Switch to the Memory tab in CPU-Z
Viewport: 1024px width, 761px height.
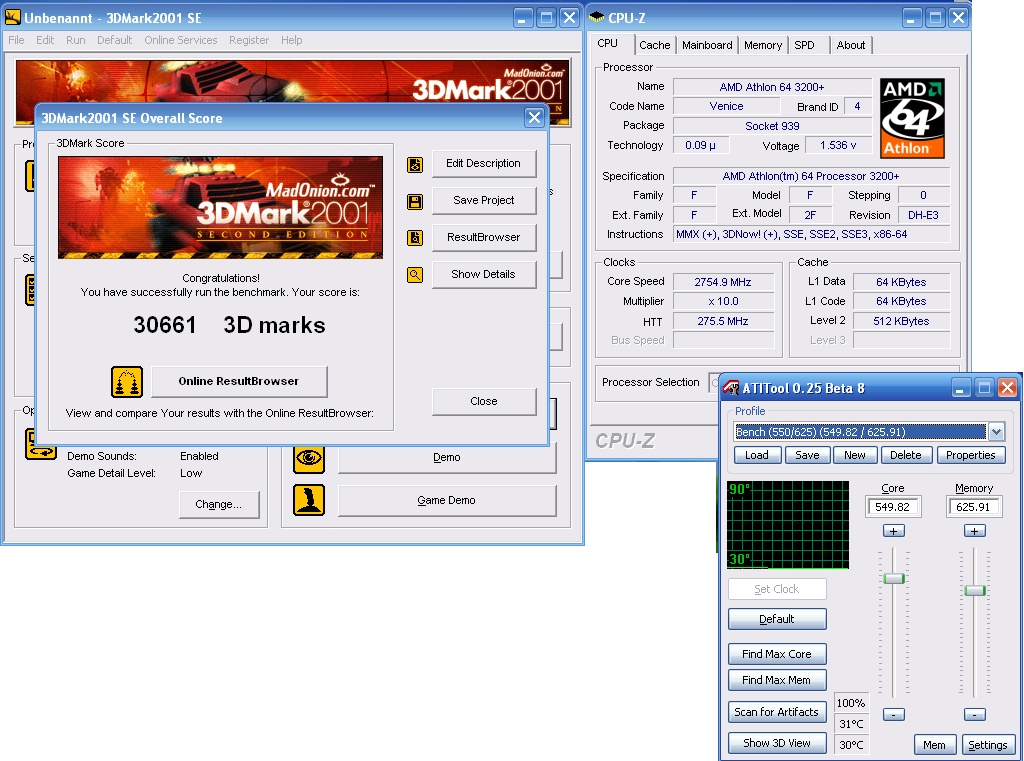763,45
